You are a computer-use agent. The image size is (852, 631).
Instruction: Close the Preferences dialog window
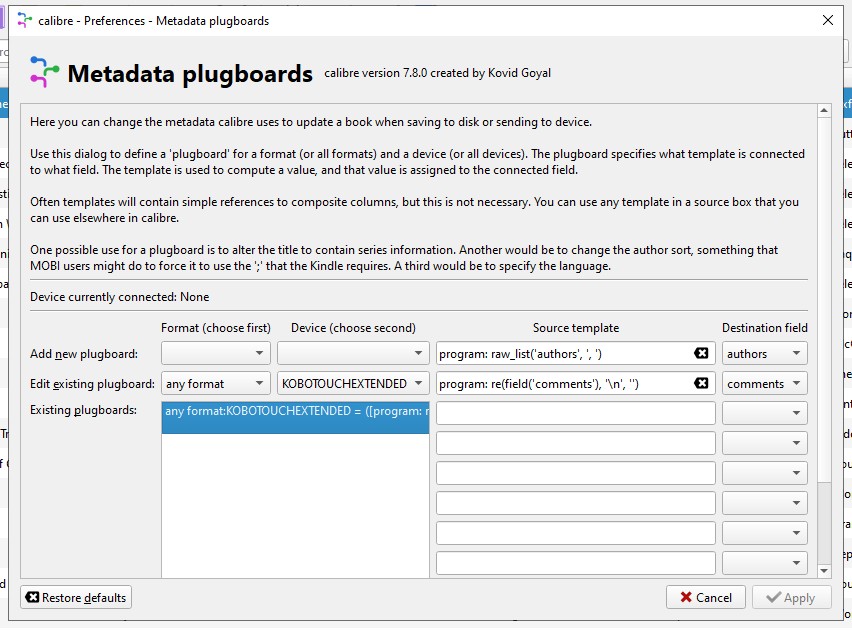pyautogui.click(x=827, y=20)
